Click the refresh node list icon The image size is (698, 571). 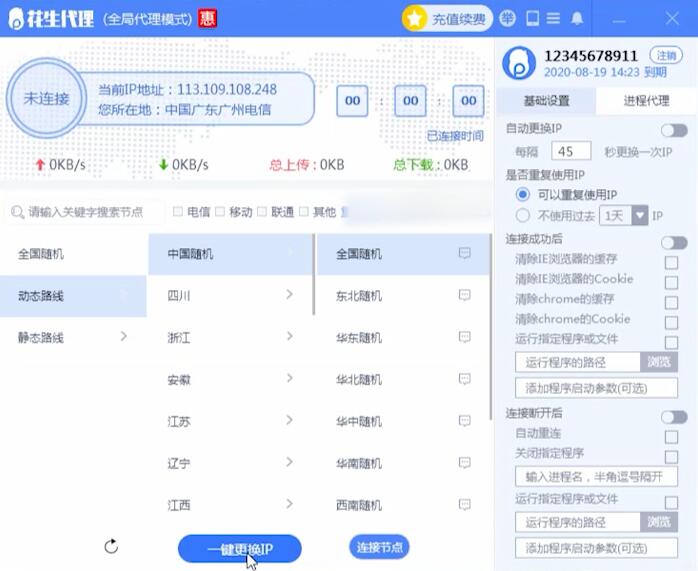(111, 546)
